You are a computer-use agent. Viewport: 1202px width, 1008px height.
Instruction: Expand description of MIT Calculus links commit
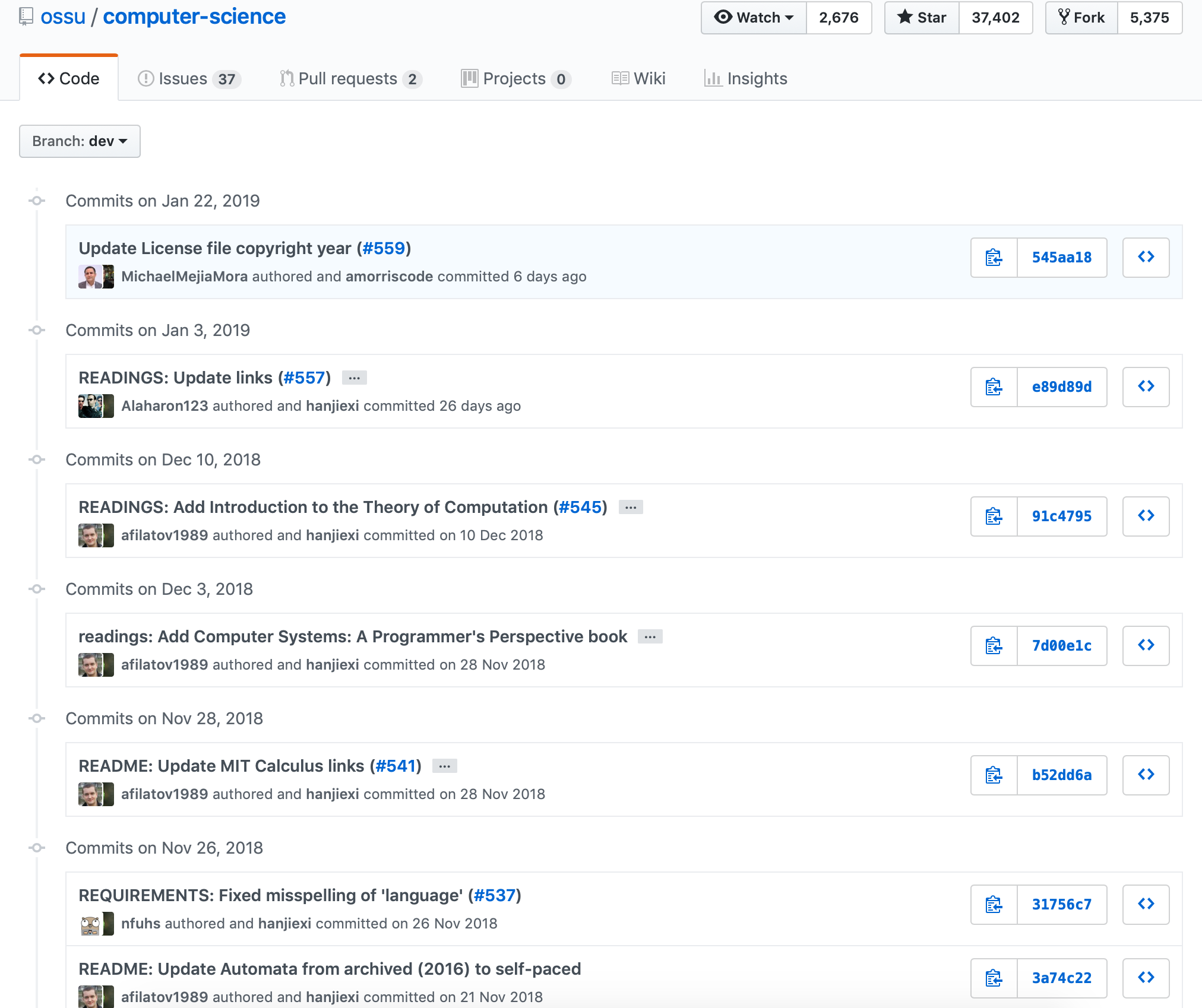pos(445,766)
